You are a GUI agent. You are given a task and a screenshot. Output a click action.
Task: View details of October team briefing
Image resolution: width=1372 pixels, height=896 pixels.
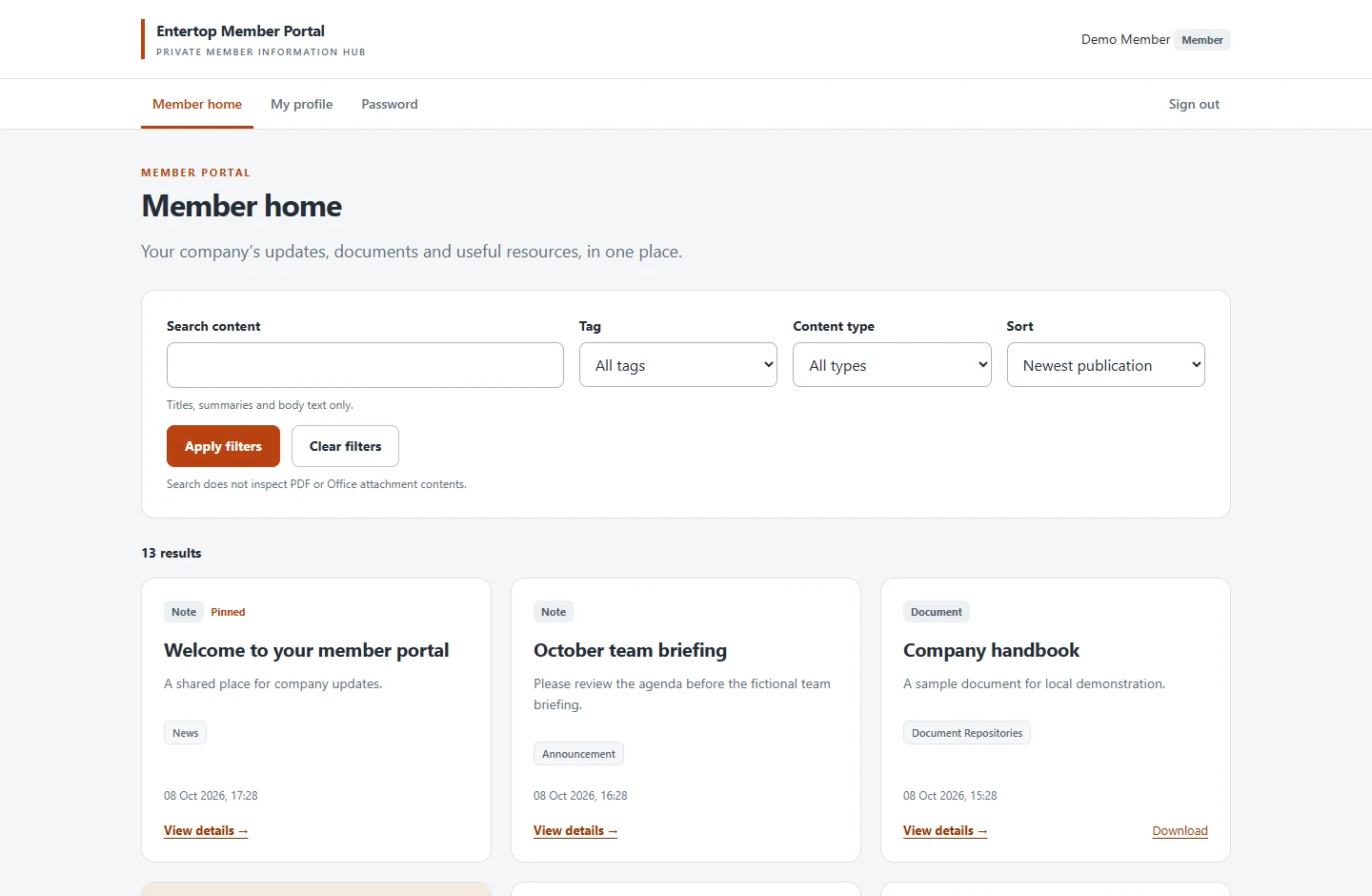click(x=575, y=831)
